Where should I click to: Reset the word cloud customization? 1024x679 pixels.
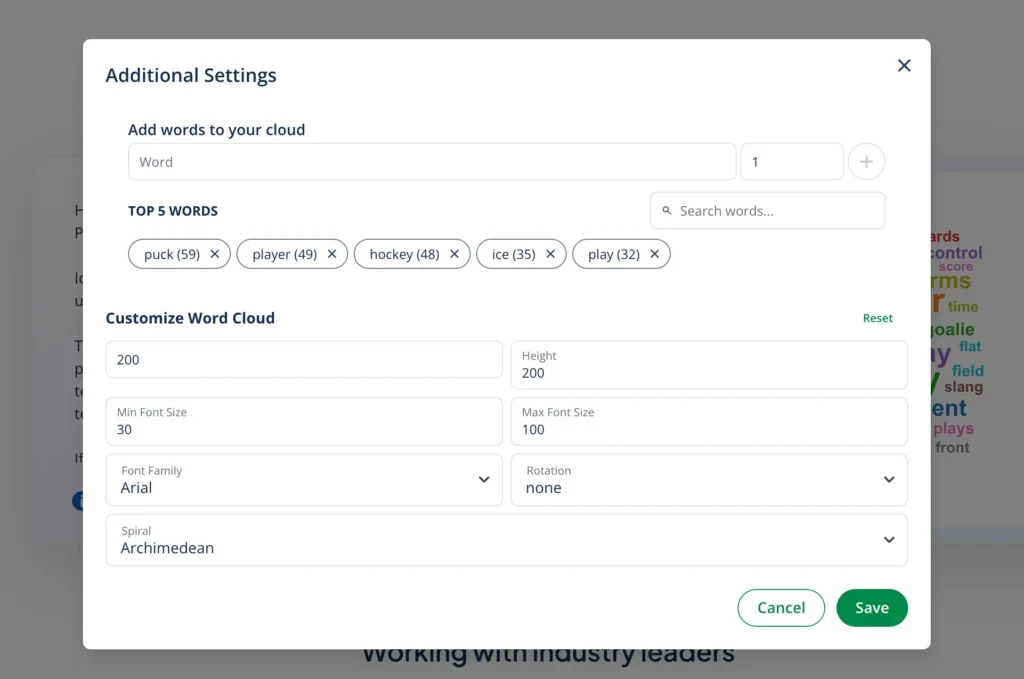[877, 318]
